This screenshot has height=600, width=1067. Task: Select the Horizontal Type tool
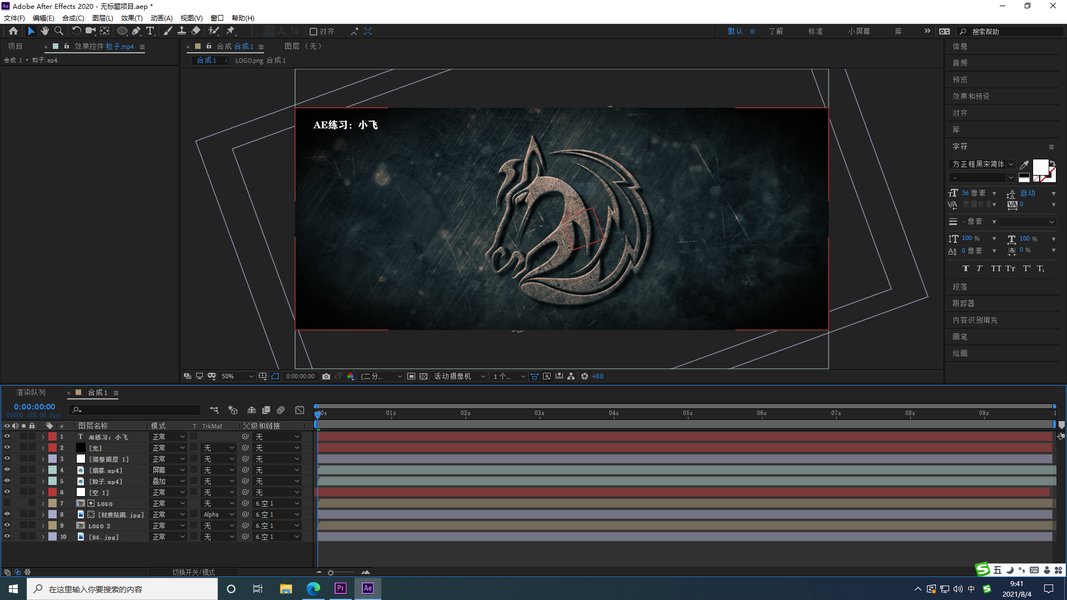[x=150, y=31]
